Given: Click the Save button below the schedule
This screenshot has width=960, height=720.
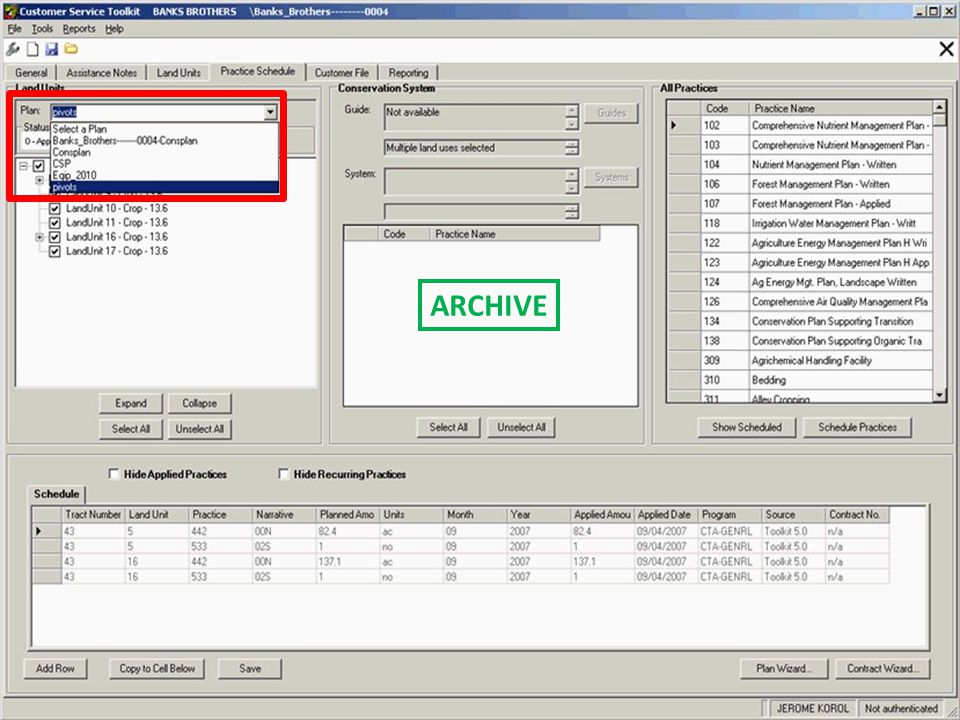Looking at the screenshot, I should (x=250, y=669).
